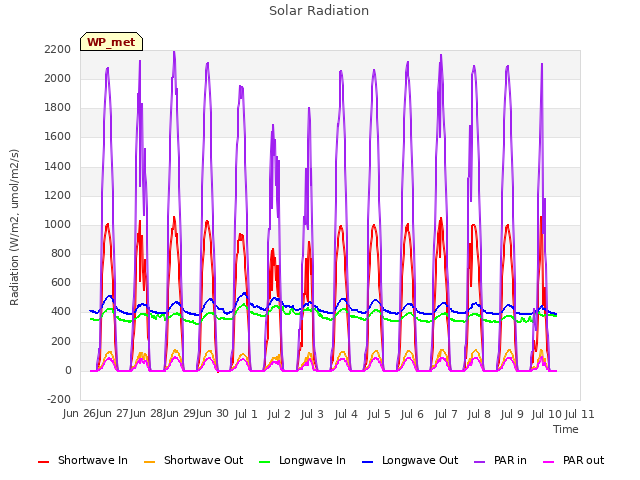Click the Jul 6 x-axis tick label
The height and width of the screenshot is (480, 640).
[412, 414]
